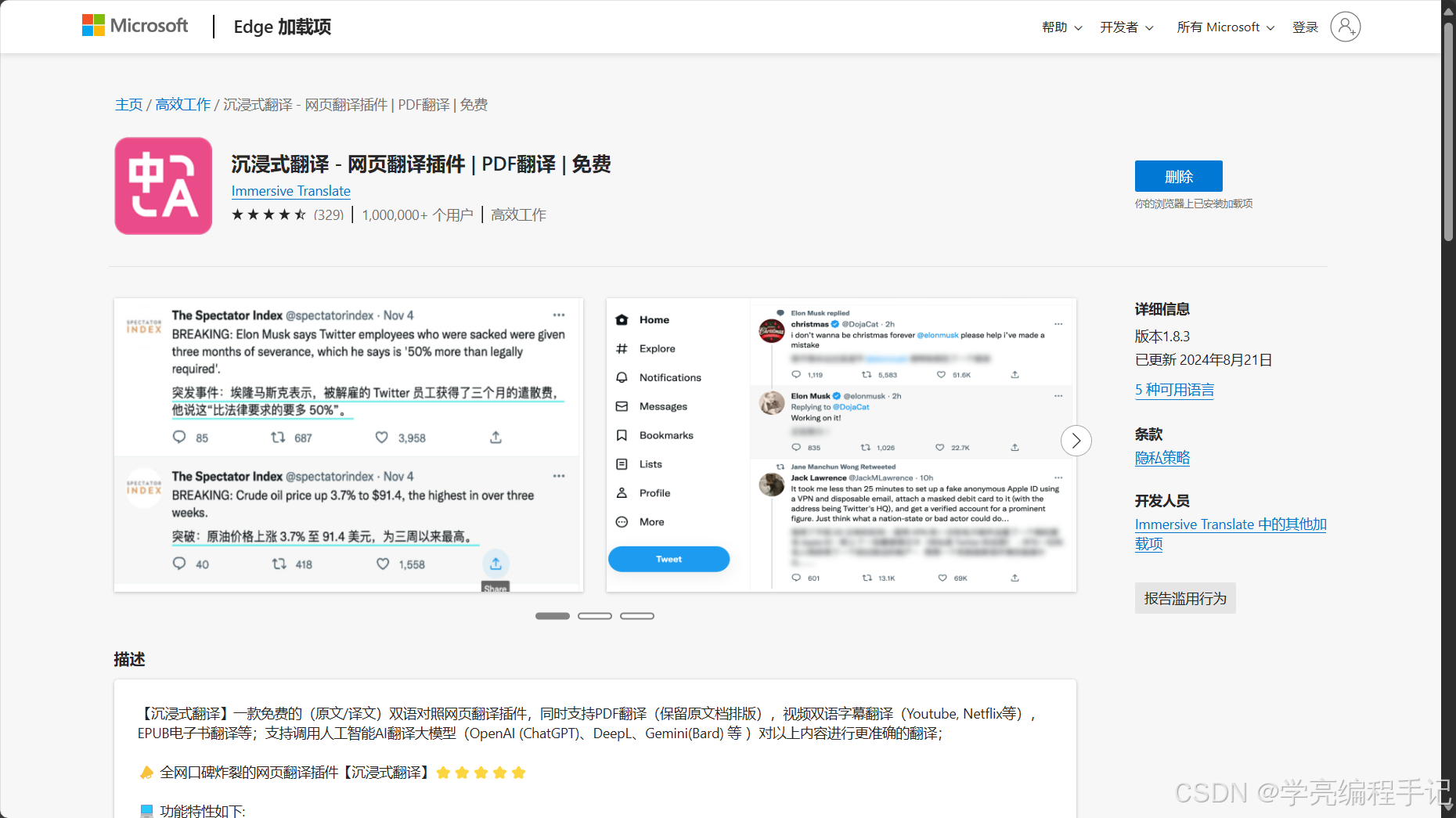Click the 报告滥用行为 button
The image size is (1456, 818).
click(1184, 597)
